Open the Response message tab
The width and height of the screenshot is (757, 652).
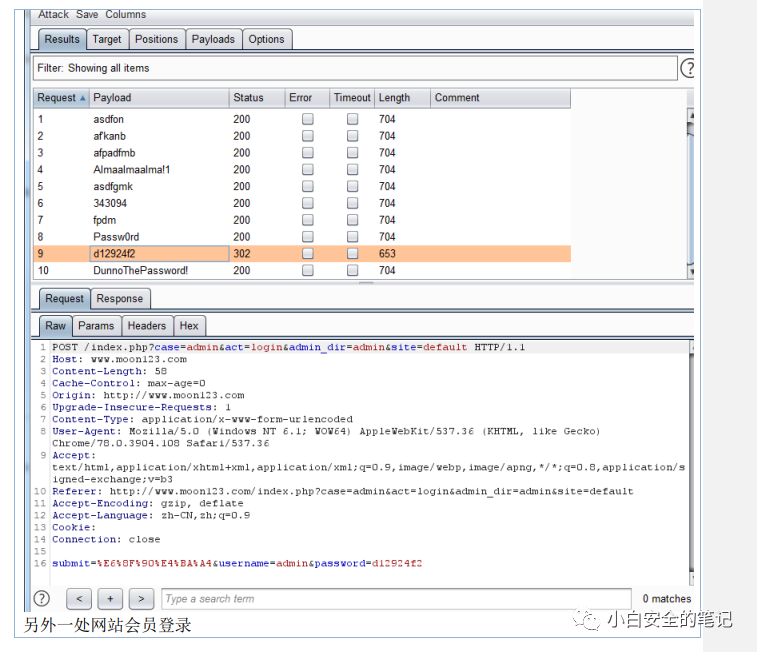pos(120,299)
